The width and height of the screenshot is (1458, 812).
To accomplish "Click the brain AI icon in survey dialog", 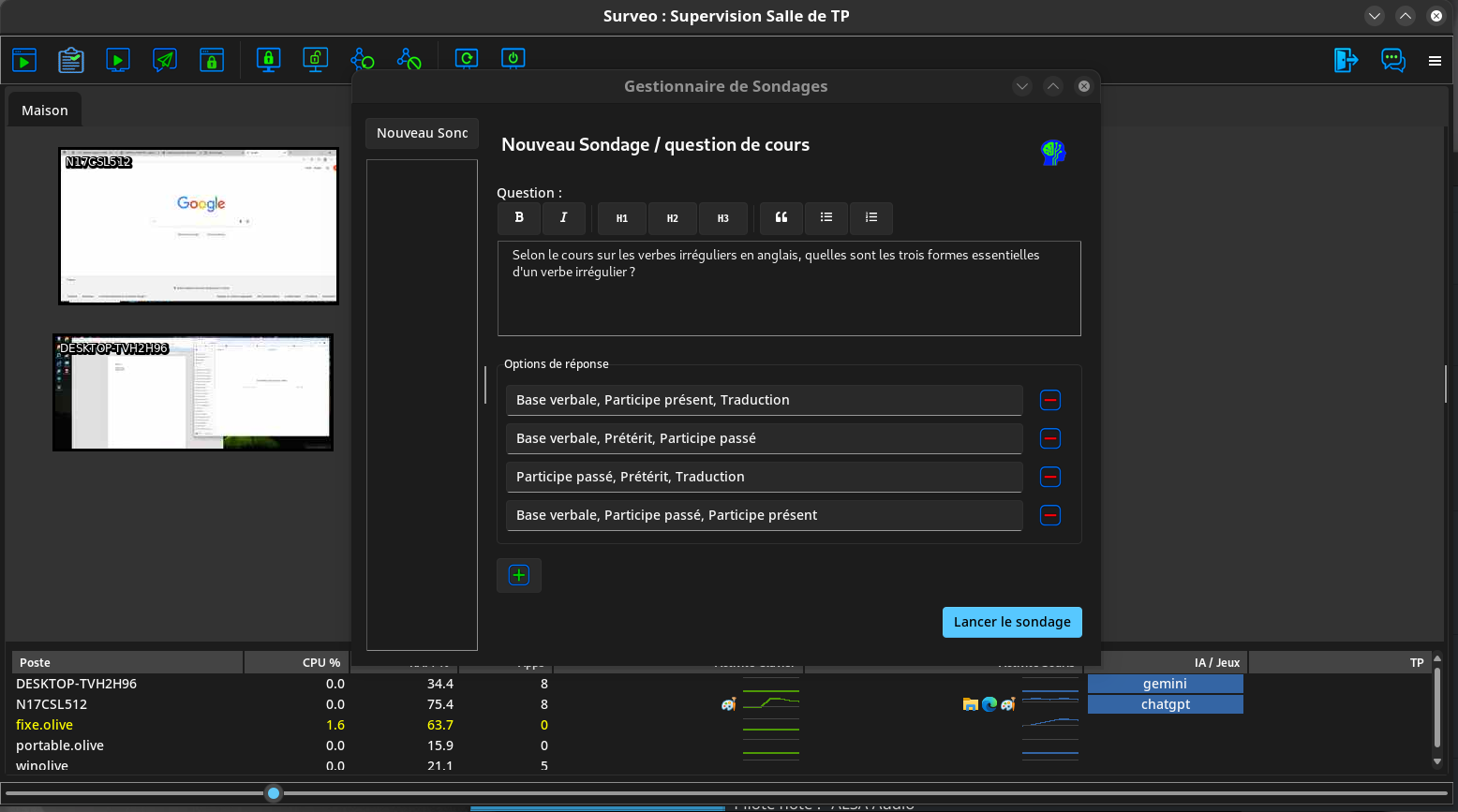I will point(1051,152).
